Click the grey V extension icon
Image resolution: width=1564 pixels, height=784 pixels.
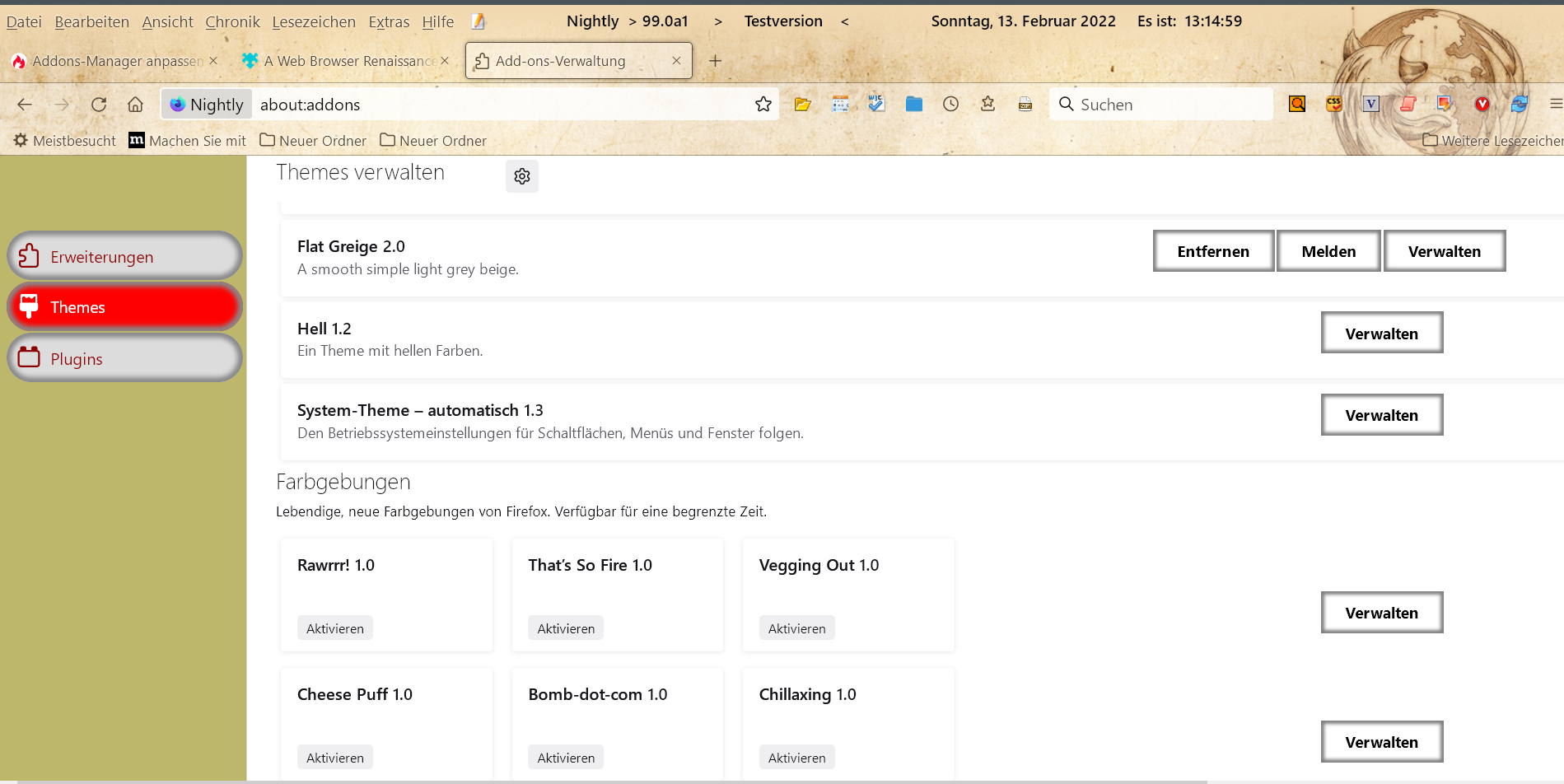point(1371,104)
